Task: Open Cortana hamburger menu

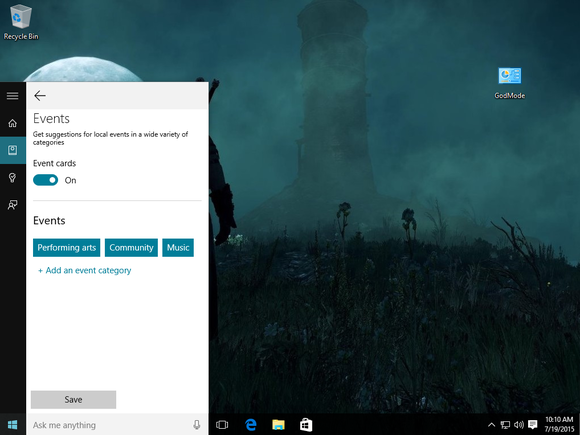Action: (x=13, y=96)
